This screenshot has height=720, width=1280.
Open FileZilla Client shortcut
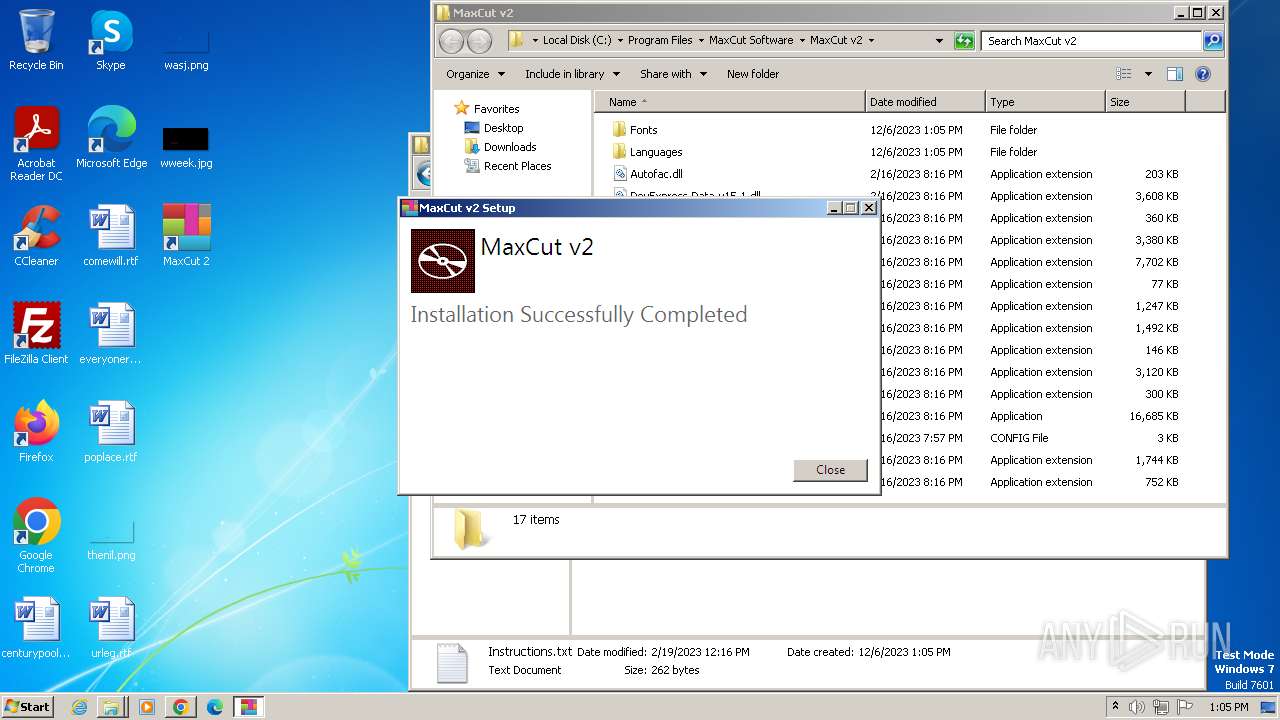[36, 334]
